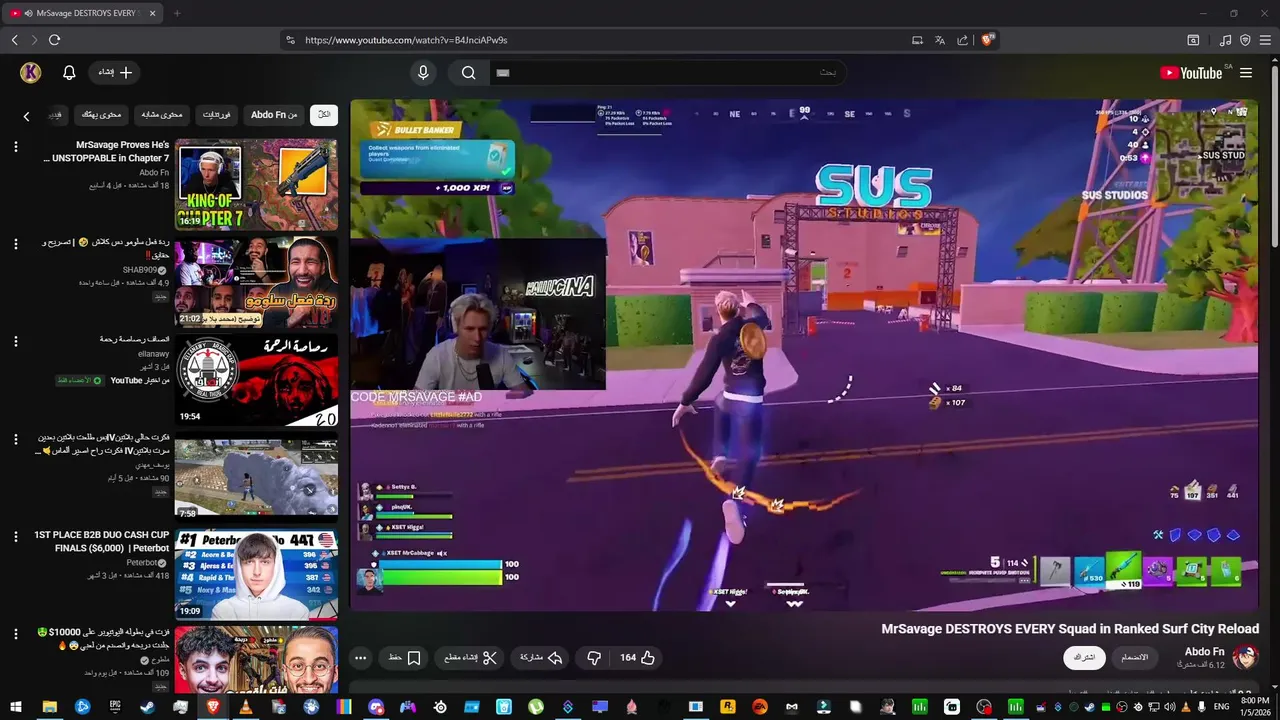Open options menu for Peterbot video
1280x720 pixels.
coord(16,536)
